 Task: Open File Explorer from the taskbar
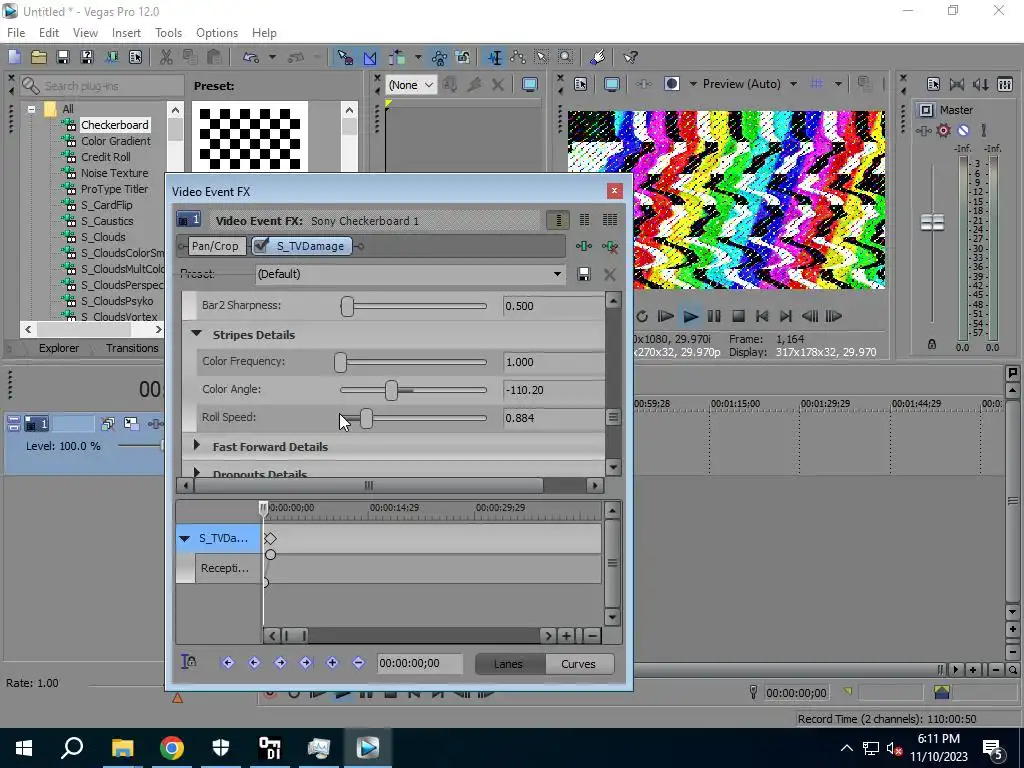[122, 748]
